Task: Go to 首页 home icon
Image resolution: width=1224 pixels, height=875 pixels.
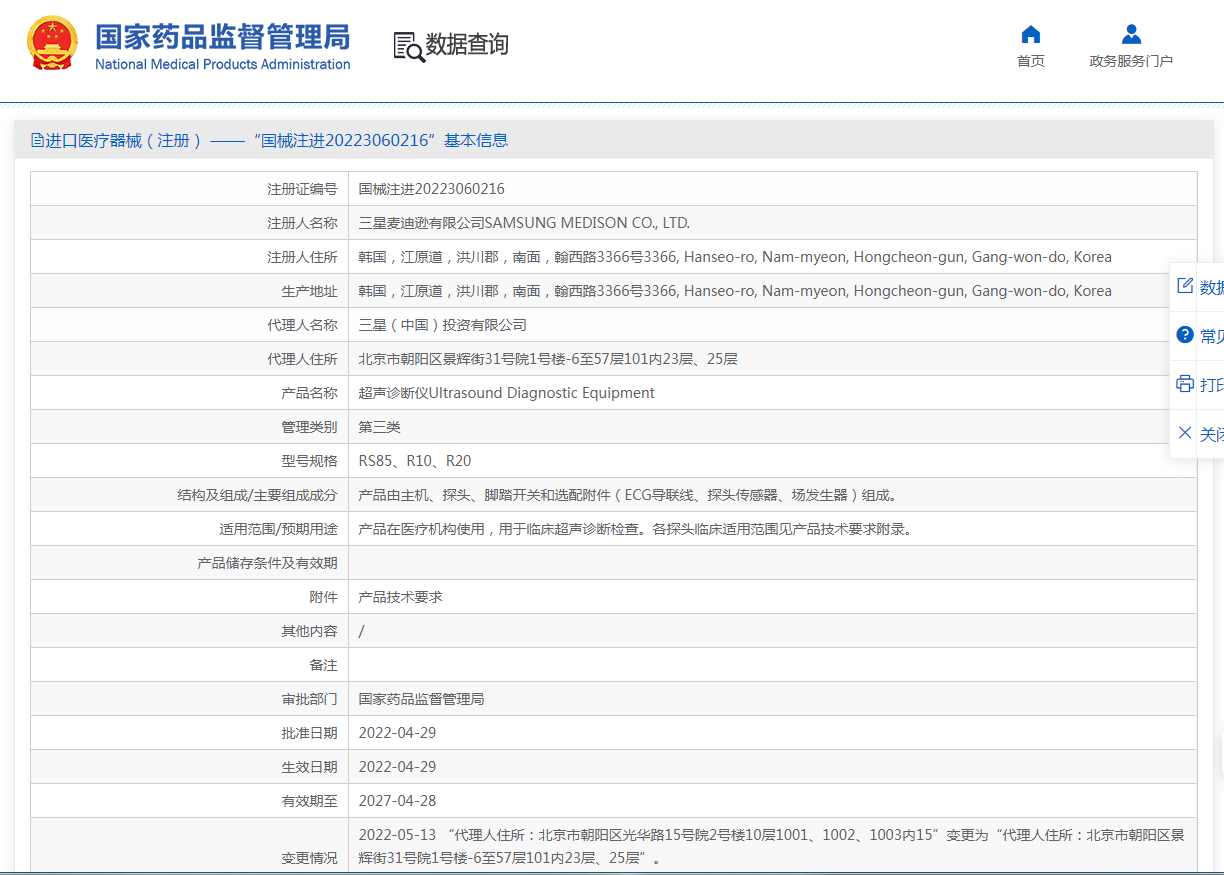Action: pos(1031,35)
